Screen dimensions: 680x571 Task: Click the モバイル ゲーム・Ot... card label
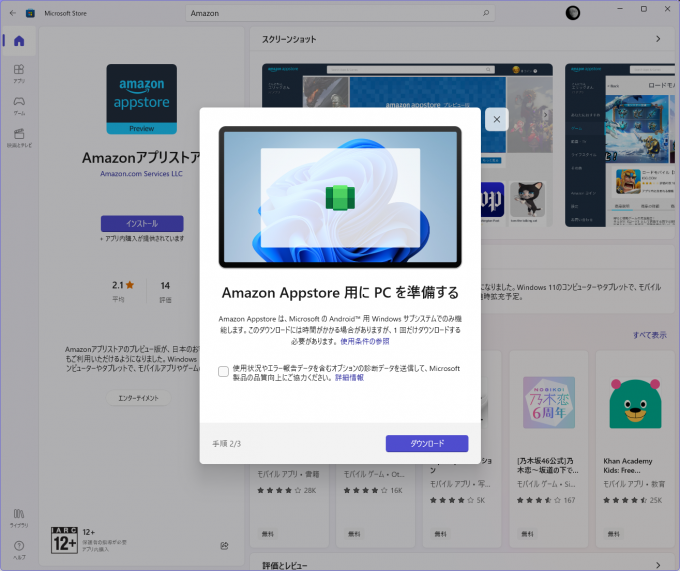374,474
